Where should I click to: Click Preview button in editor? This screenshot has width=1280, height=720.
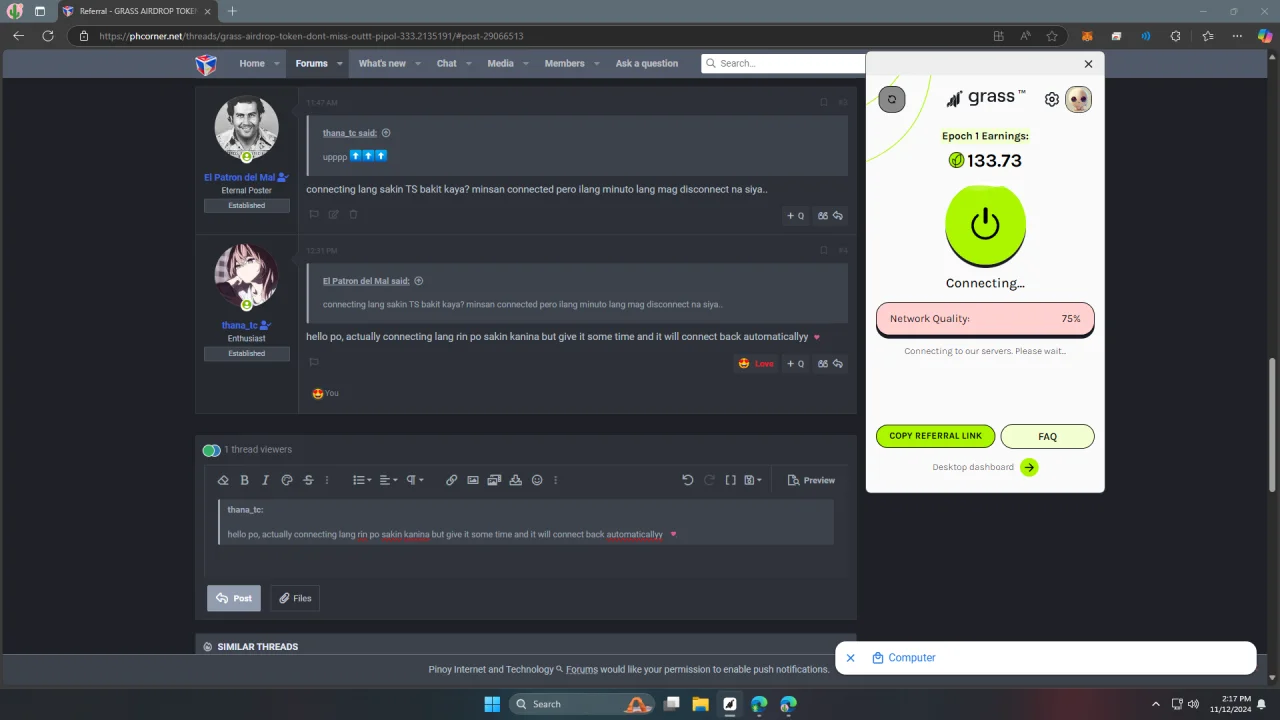(811, 480)
